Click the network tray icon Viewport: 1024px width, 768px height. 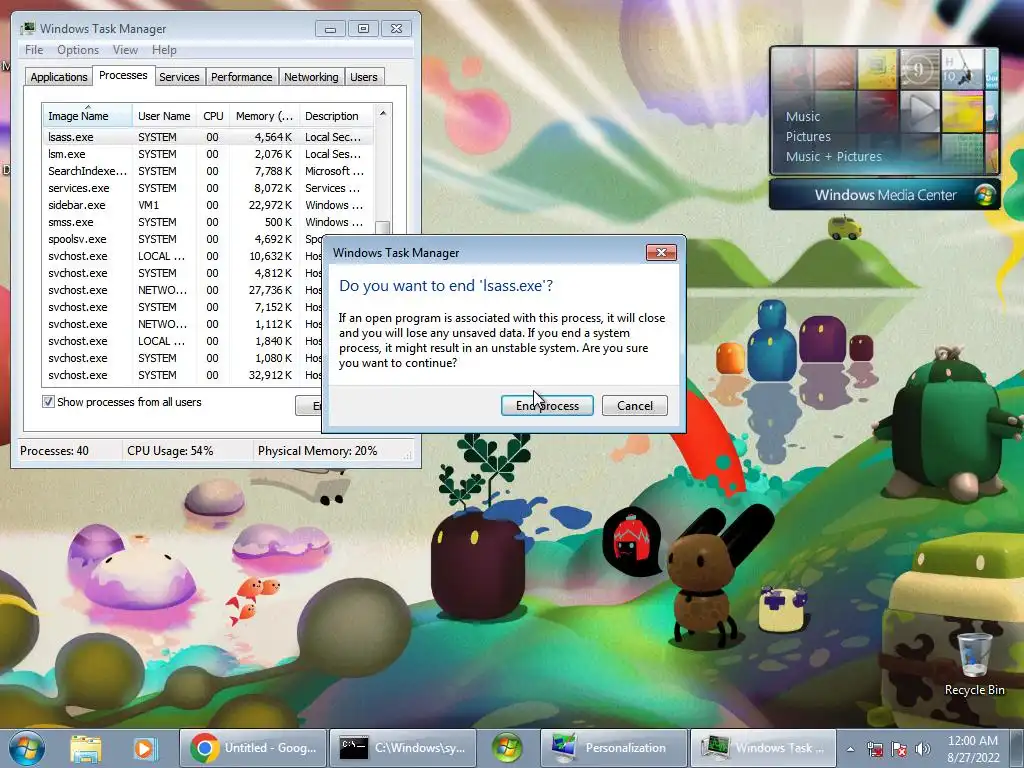pos(874,749)
